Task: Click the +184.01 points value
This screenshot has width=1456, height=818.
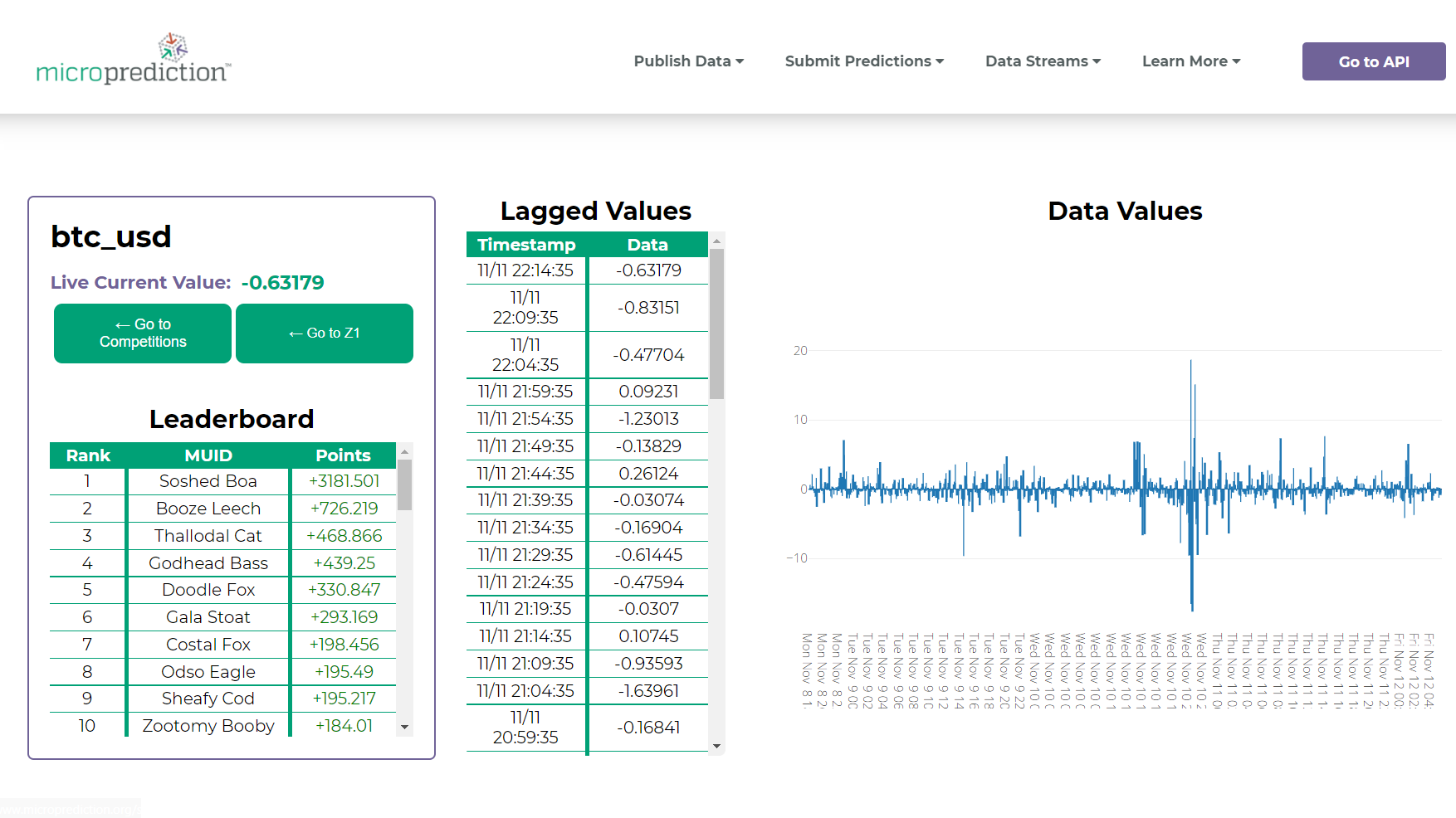Action: 344,726
